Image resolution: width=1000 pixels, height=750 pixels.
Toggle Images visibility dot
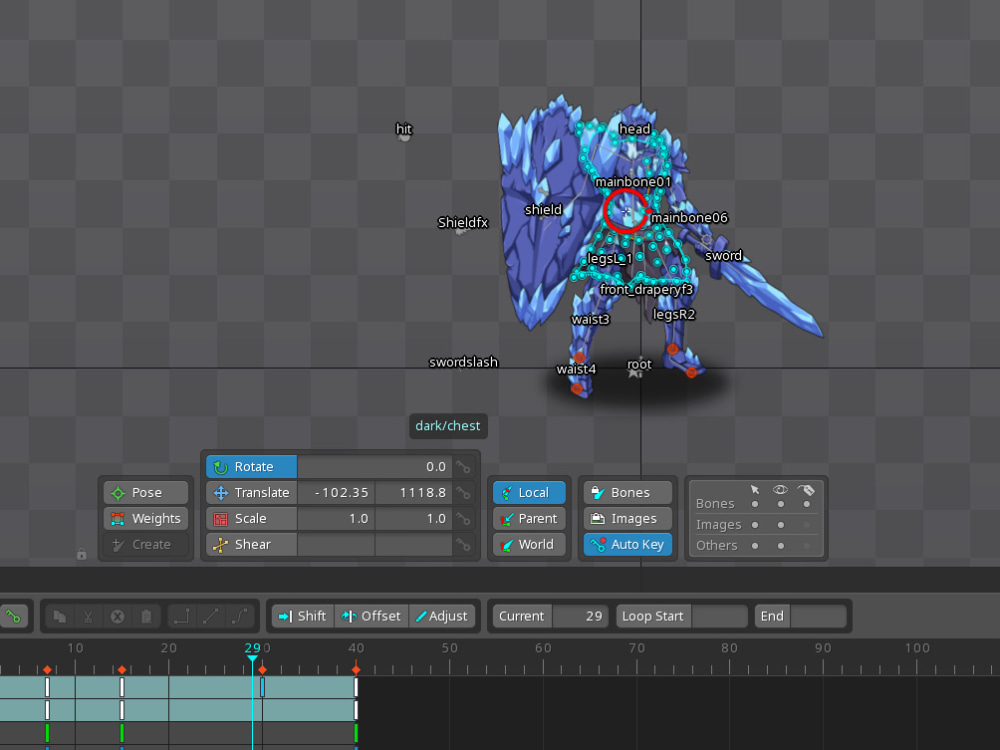point(781,525)
